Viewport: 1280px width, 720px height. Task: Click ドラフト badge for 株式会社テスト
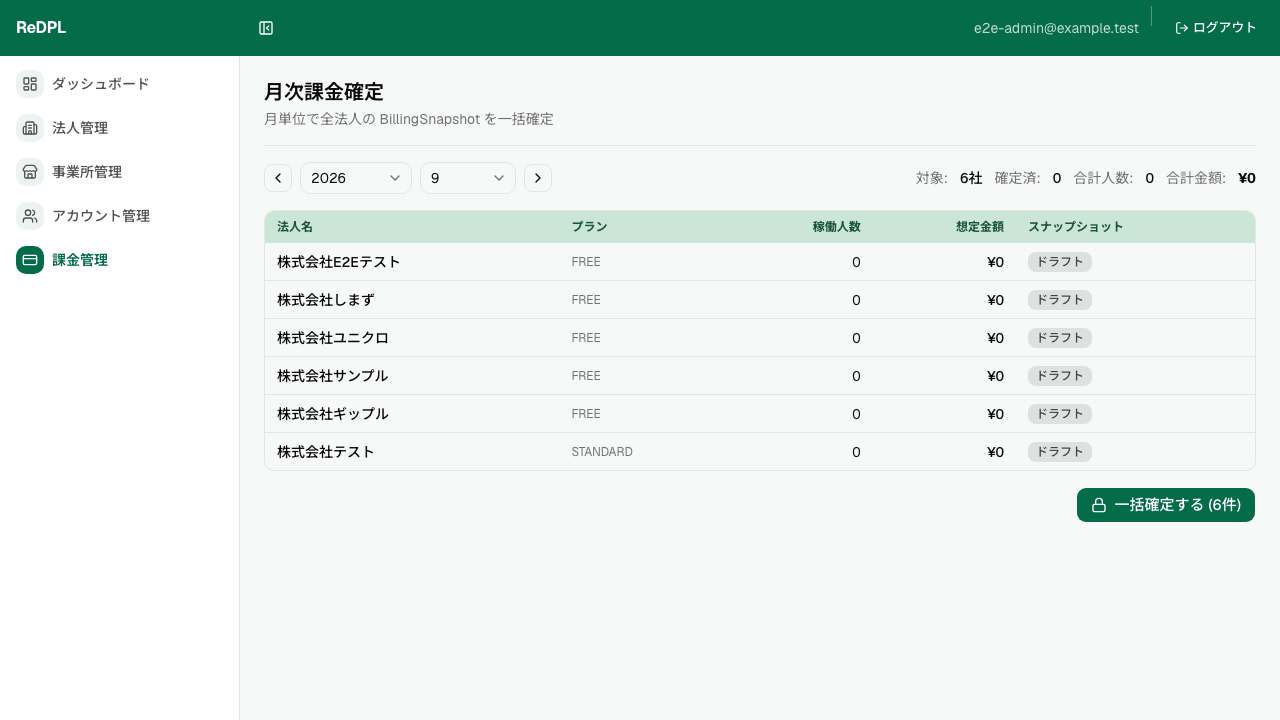coord(1060,452)
